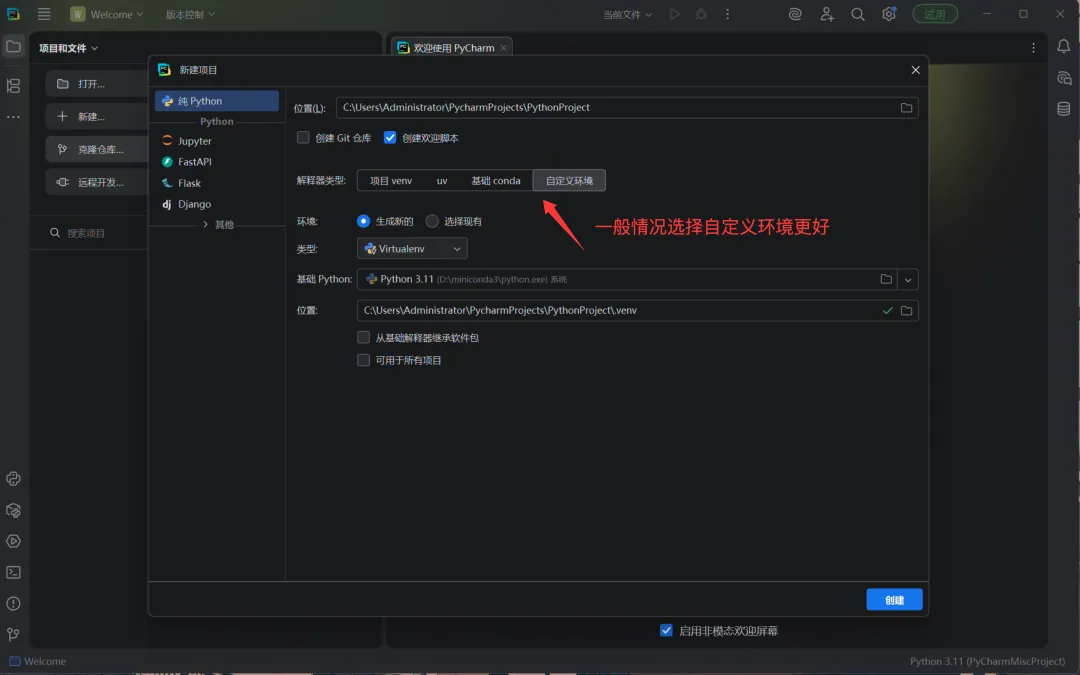Image resolution: width=1080 pixels, height=675 pixels.
Task: Switch to 欢迎使用 PyCharm tab
Action: tap(453, 48)
